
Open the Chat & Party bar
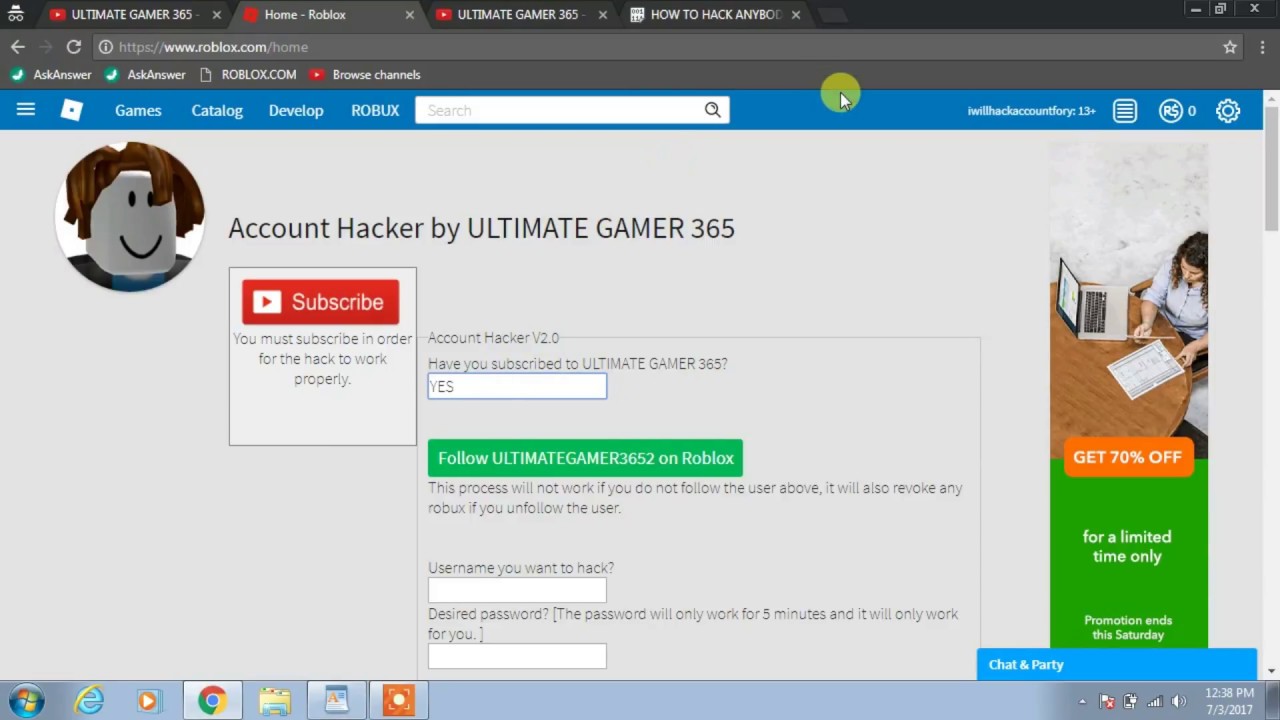tap(1116, 665)
